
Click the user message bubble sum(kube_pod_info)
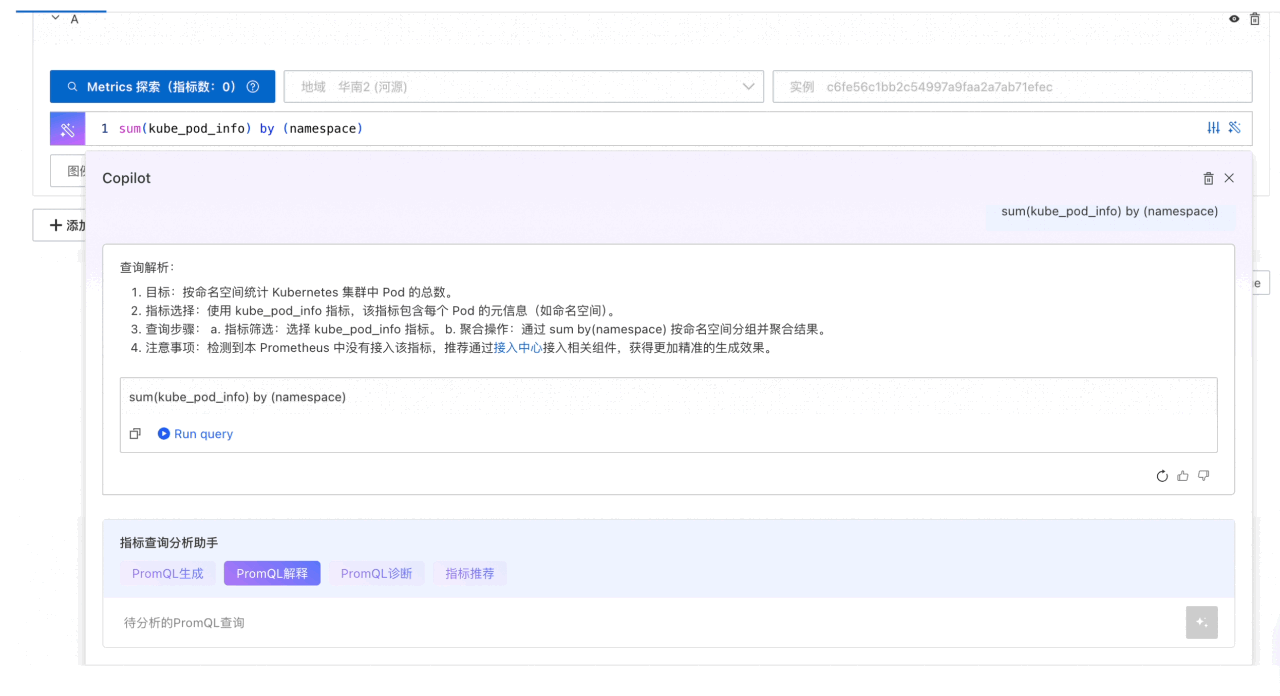[x=1110, y=212]
